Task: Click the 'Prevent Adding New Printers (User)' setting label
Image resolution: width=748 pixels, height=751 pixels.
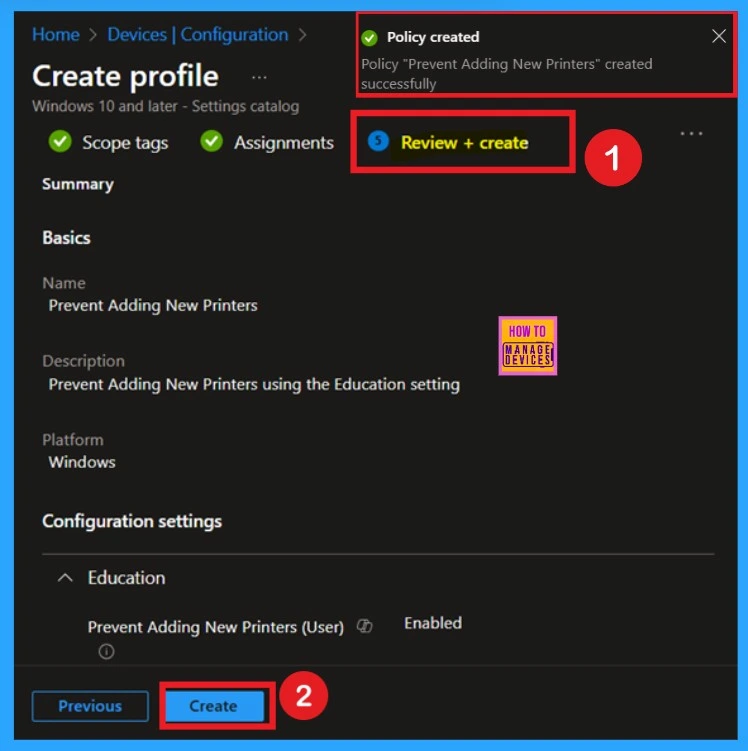Action: coord(215,627)
